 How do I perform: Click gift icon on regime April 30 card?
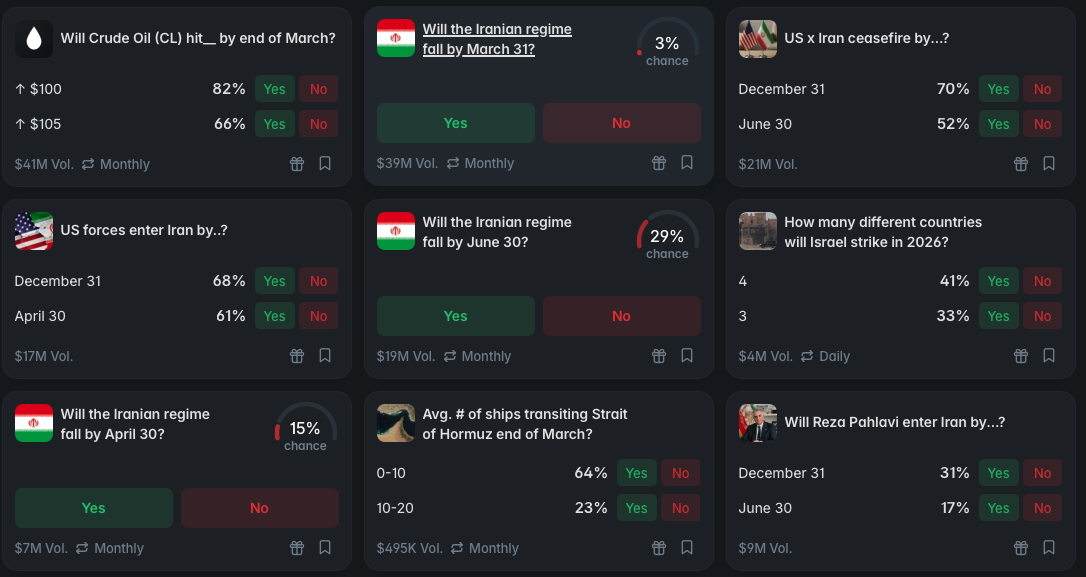coord(297,548)
